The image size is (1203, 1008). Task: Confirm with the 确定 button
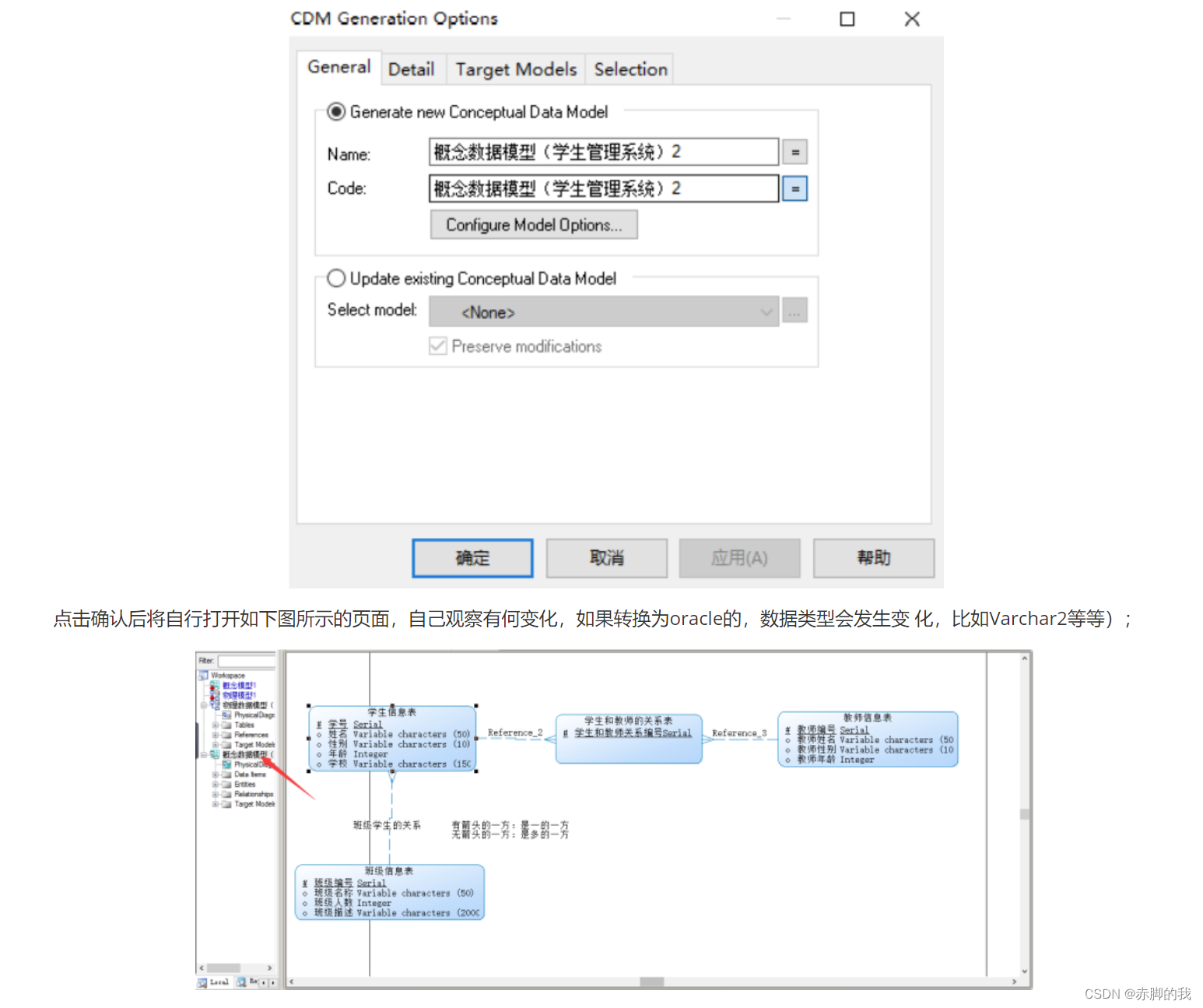click(472, 558)
